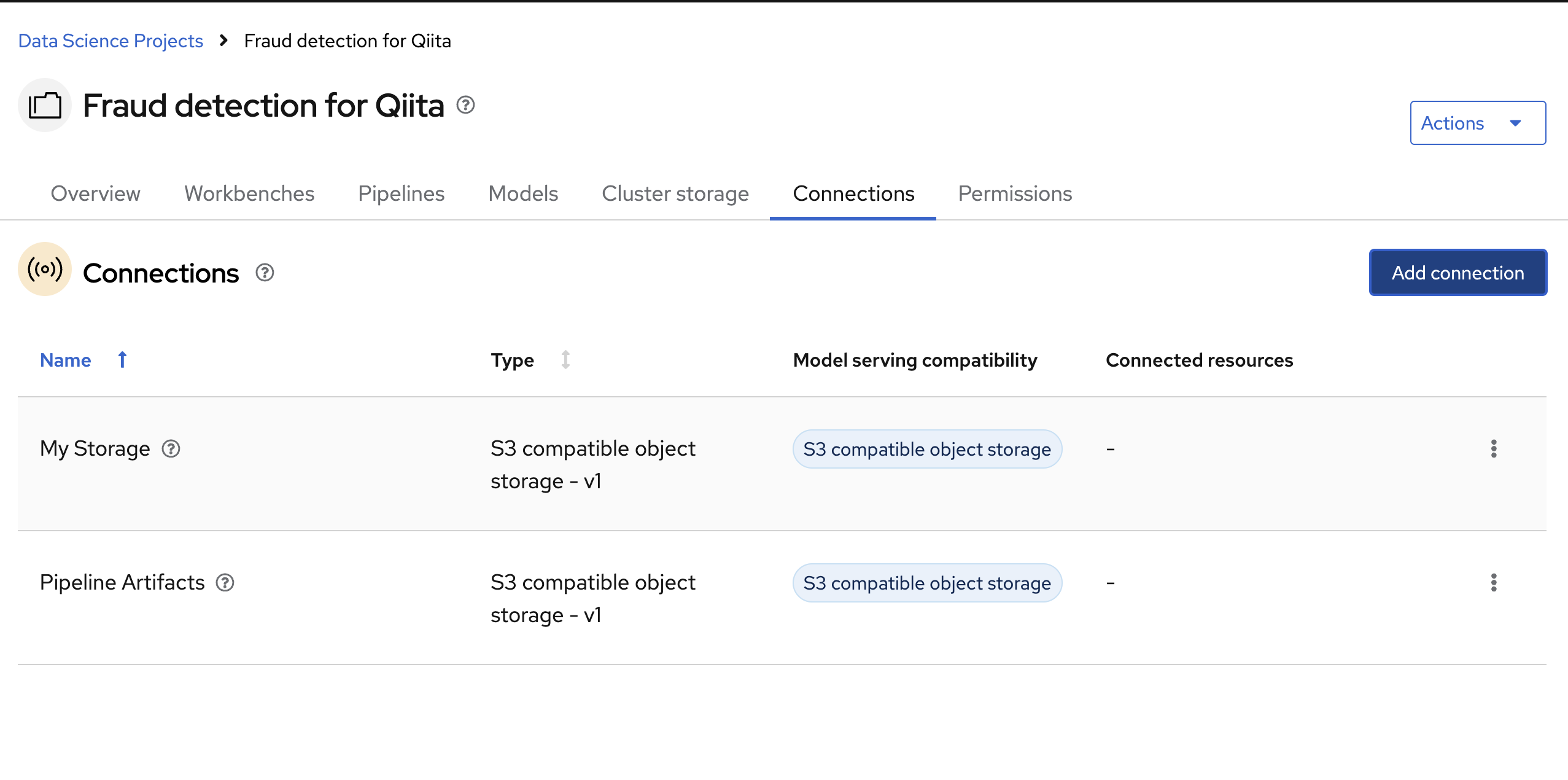The height and width of the screenshot is (780, 1568).
Task: Follow the Data Science Projects breadcrumb link
Action: (x=111, y=41)
